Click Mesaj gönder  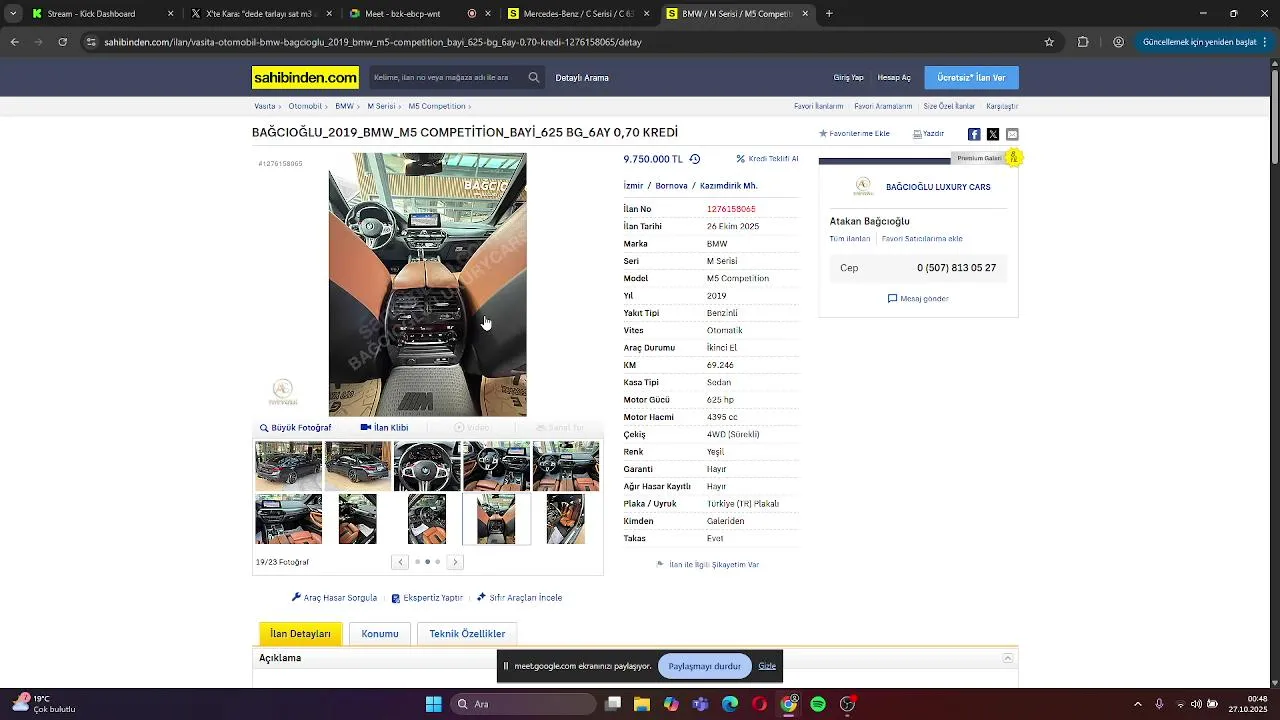pos(918,298)
